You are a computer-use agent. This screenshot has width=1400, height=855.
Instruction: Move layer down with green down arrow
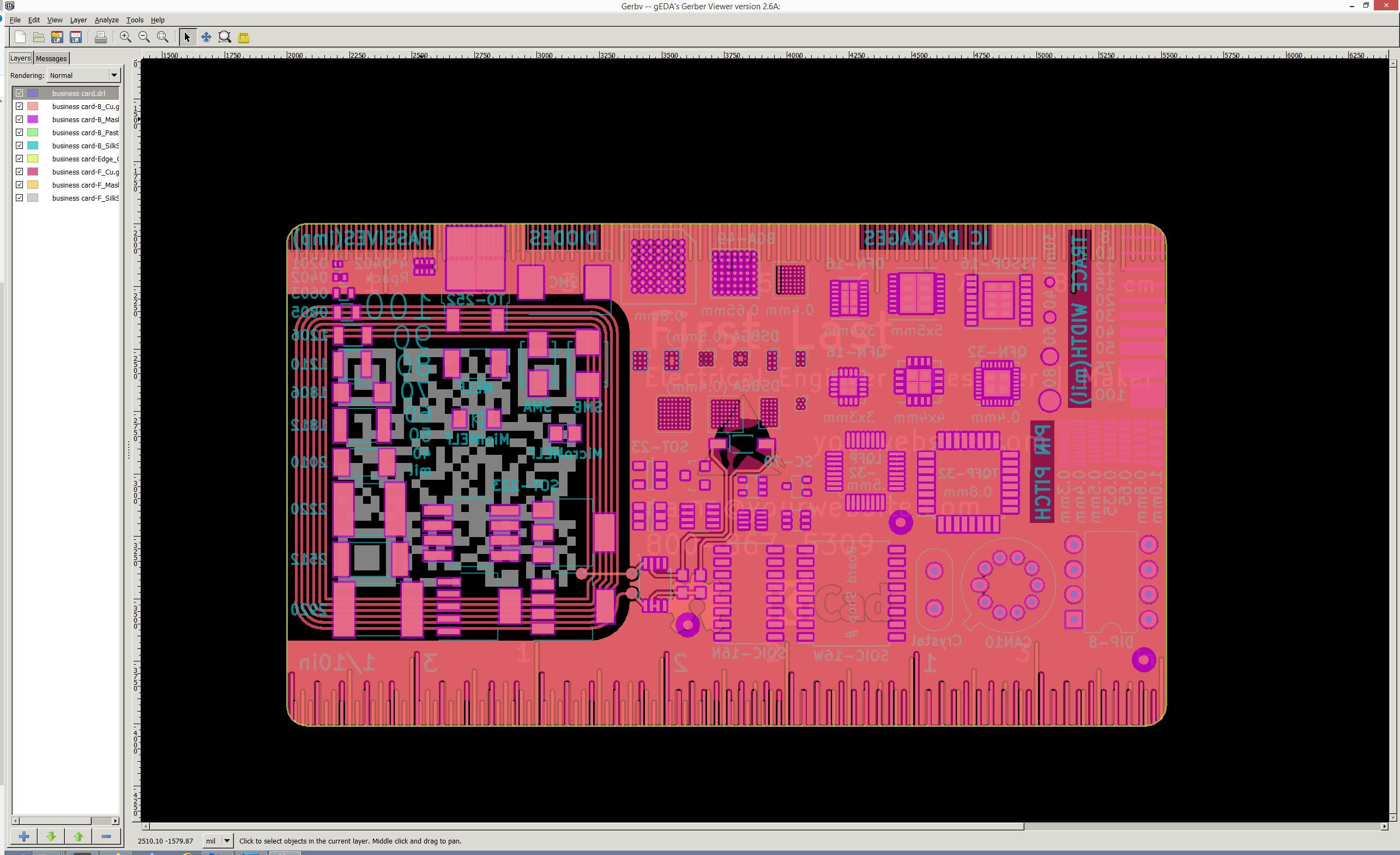coord(51,836)
